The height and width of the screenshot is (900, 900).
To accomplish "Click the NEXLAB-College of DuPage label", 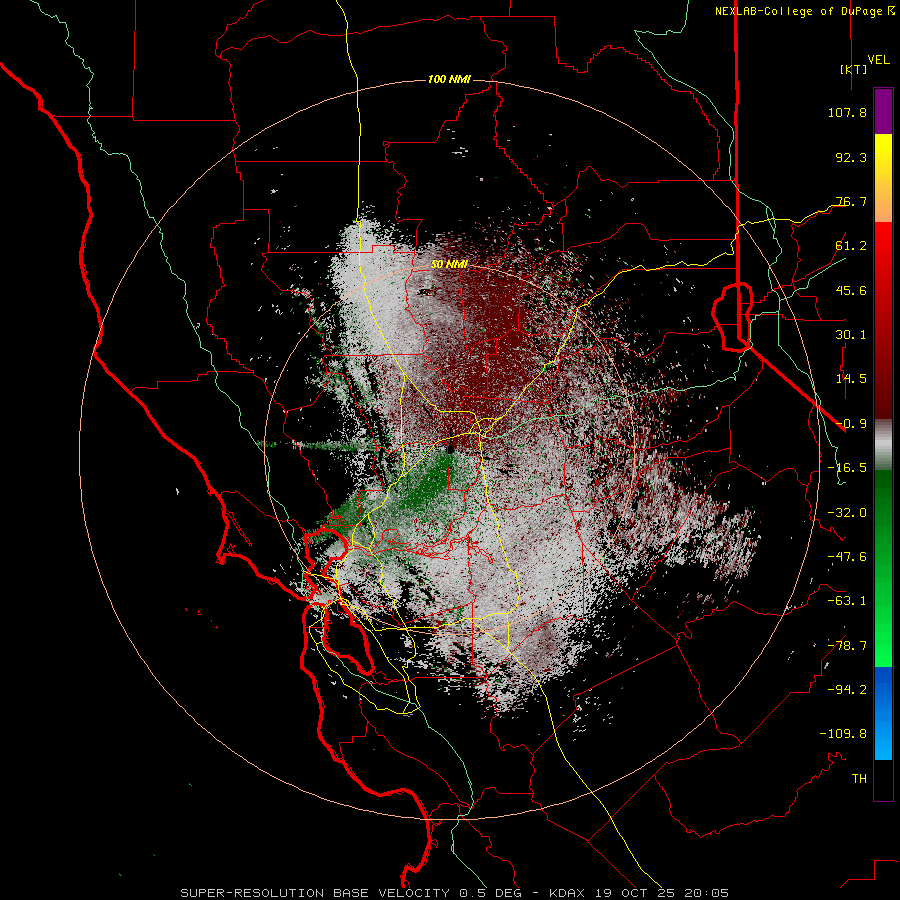I will click(799, 11).
